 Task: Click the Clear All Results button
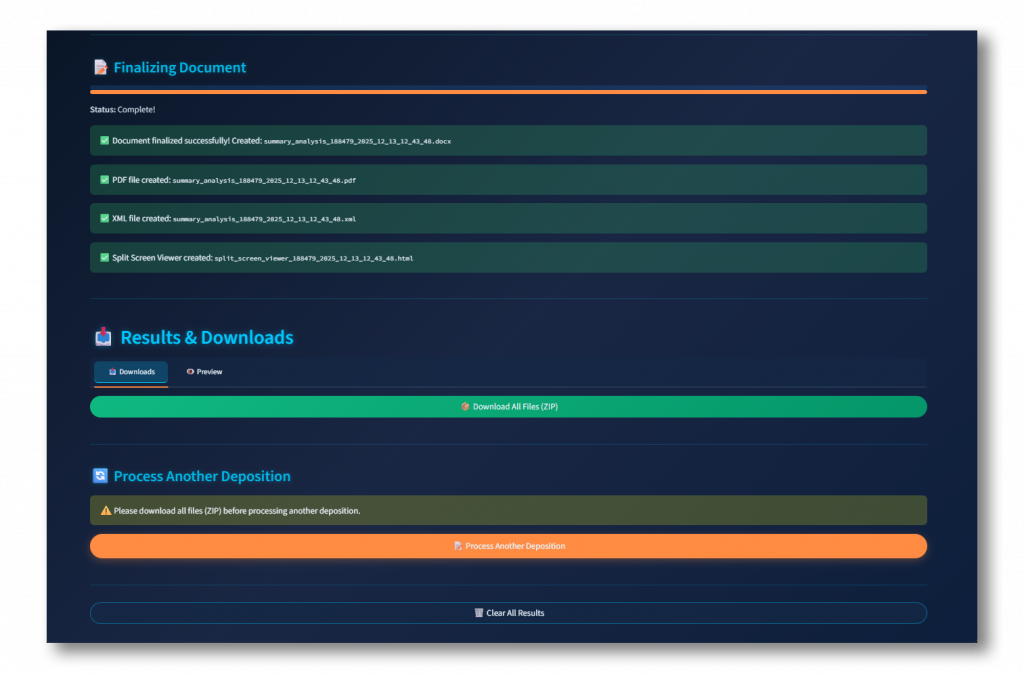[508, 613]
